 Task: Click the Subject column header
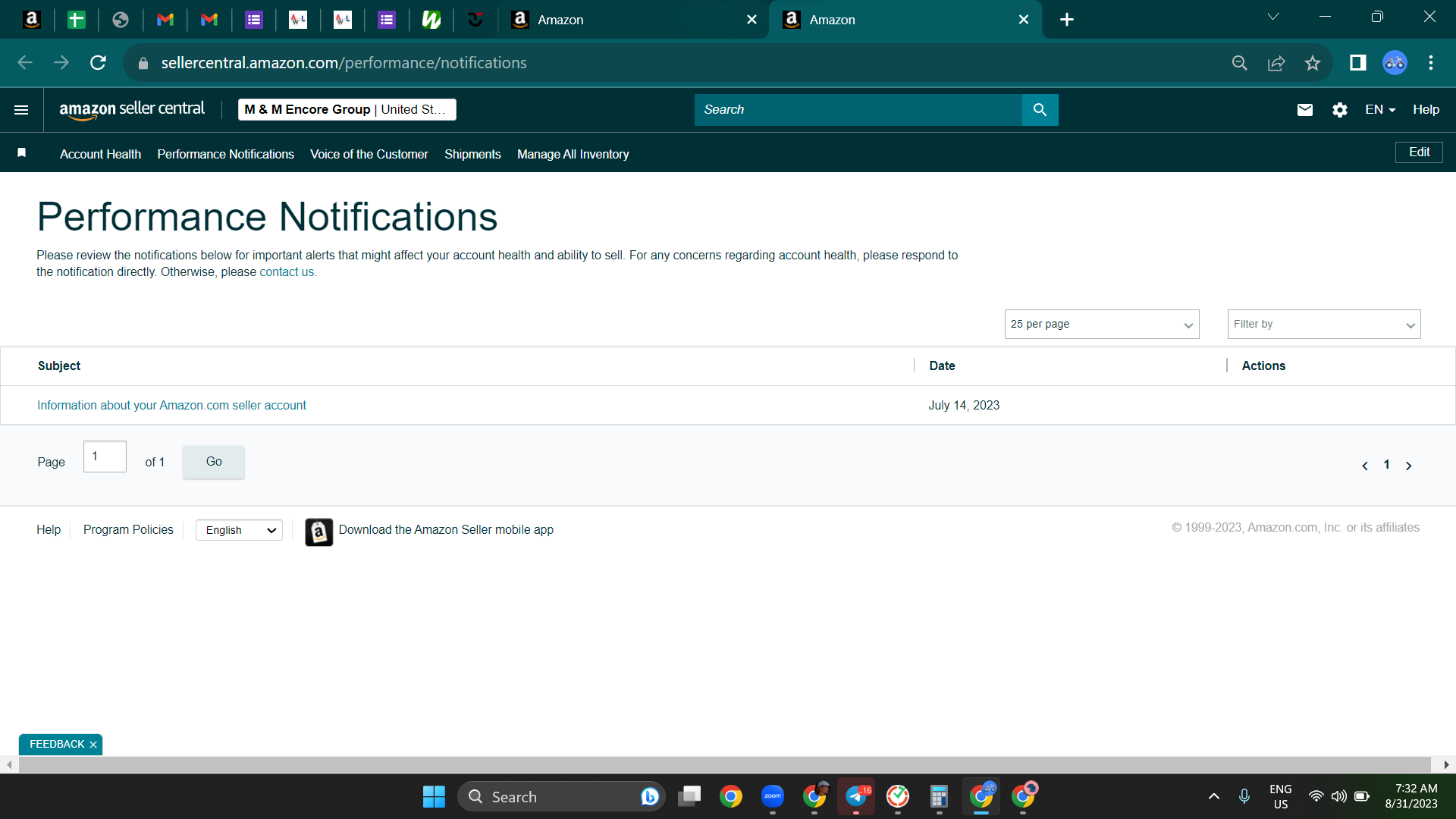pos(59,366)
